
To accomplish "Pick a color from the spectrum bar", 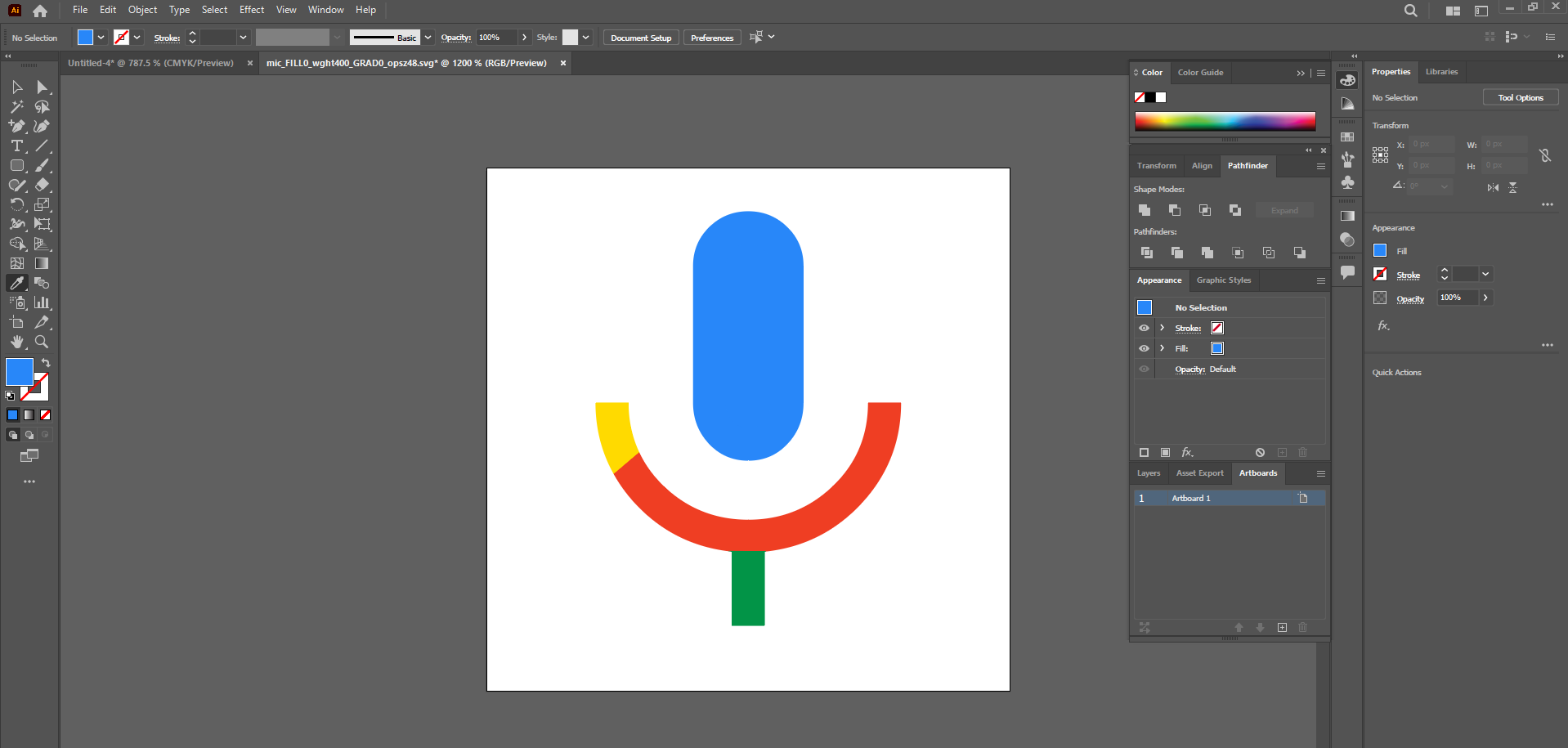I will click(1225, 121).
